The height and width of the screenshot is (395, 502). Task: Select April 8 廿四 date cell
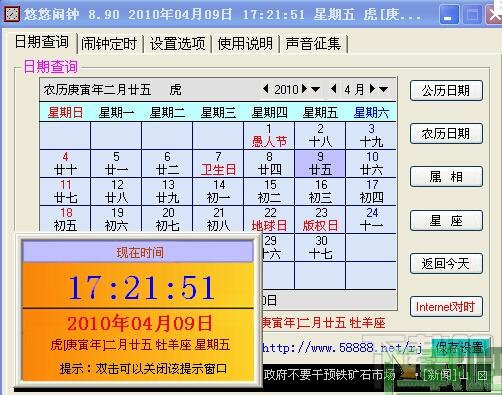click(x=269, y=163)
